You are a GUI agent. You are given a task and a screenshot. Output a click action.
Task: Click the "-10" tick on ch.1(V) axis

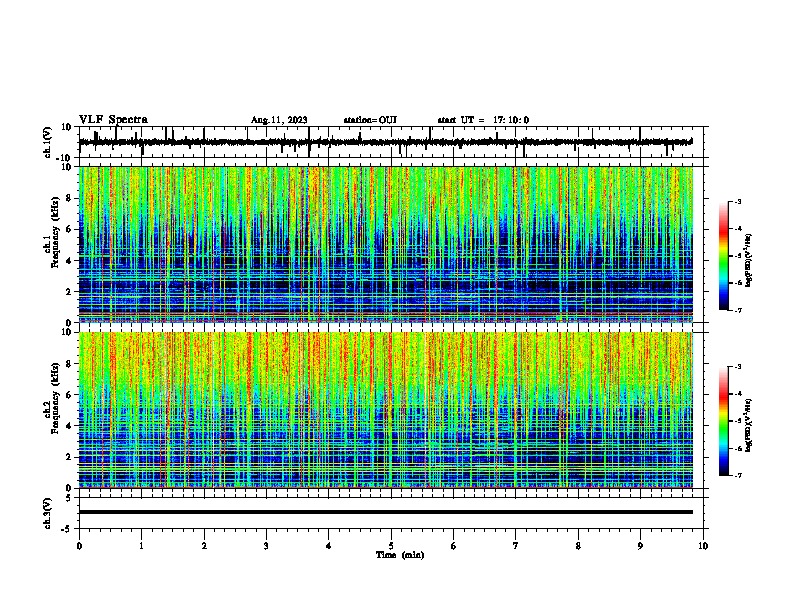64,158
